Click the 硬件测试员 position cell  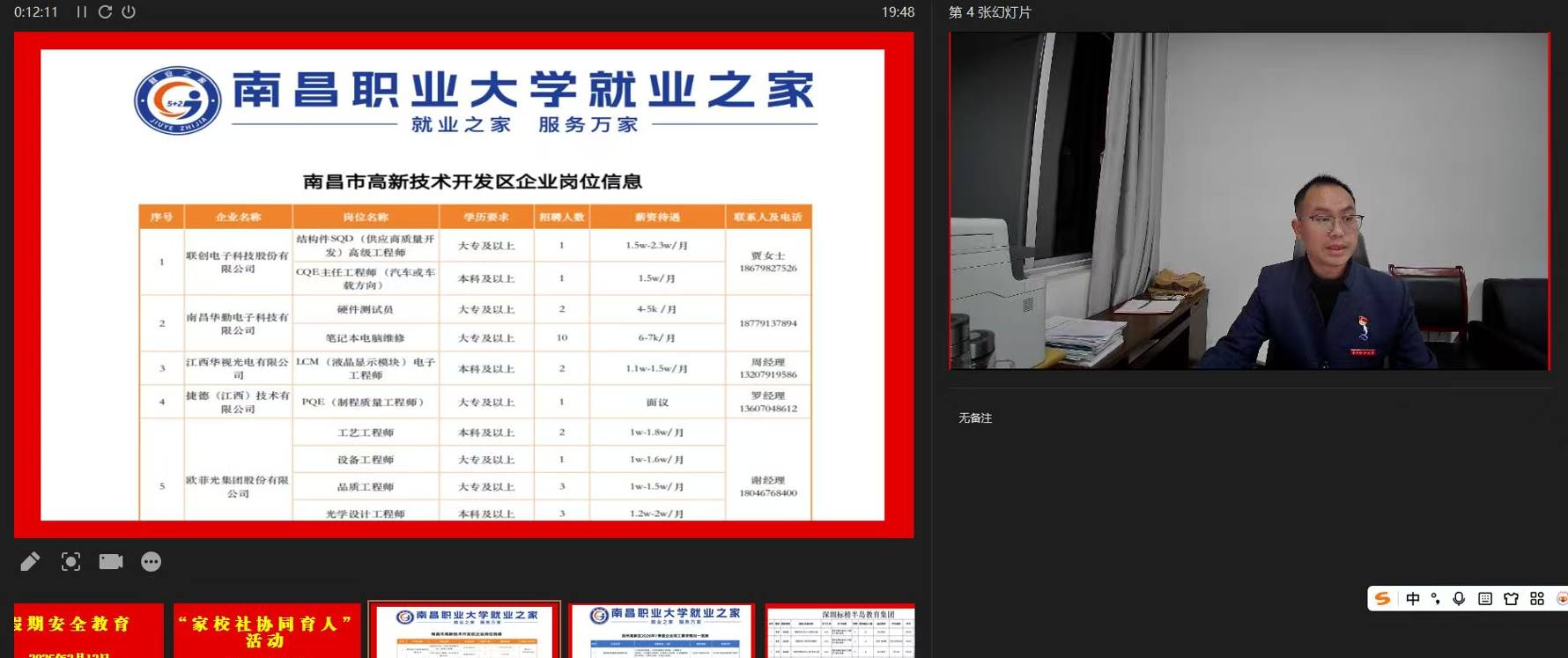[366, 309]
